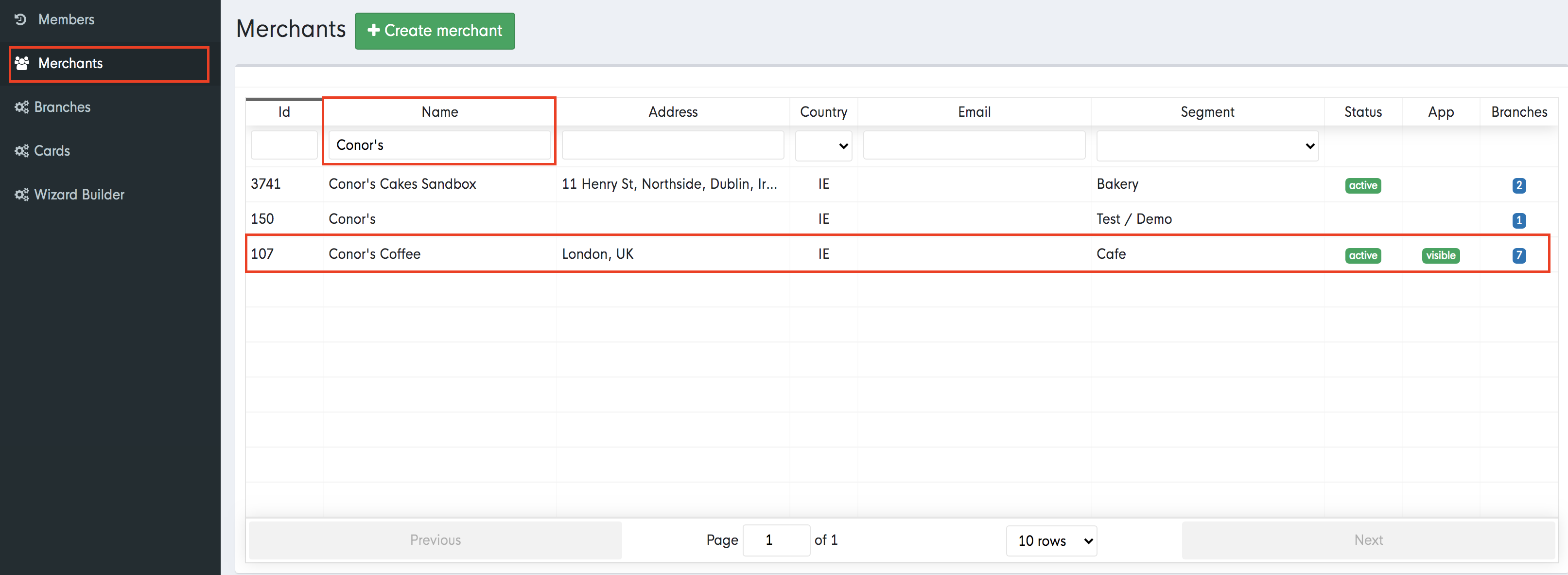Sort by the Branches column header
The width and height of the screenshot is (1568, 575).
tap(1519, 112)
